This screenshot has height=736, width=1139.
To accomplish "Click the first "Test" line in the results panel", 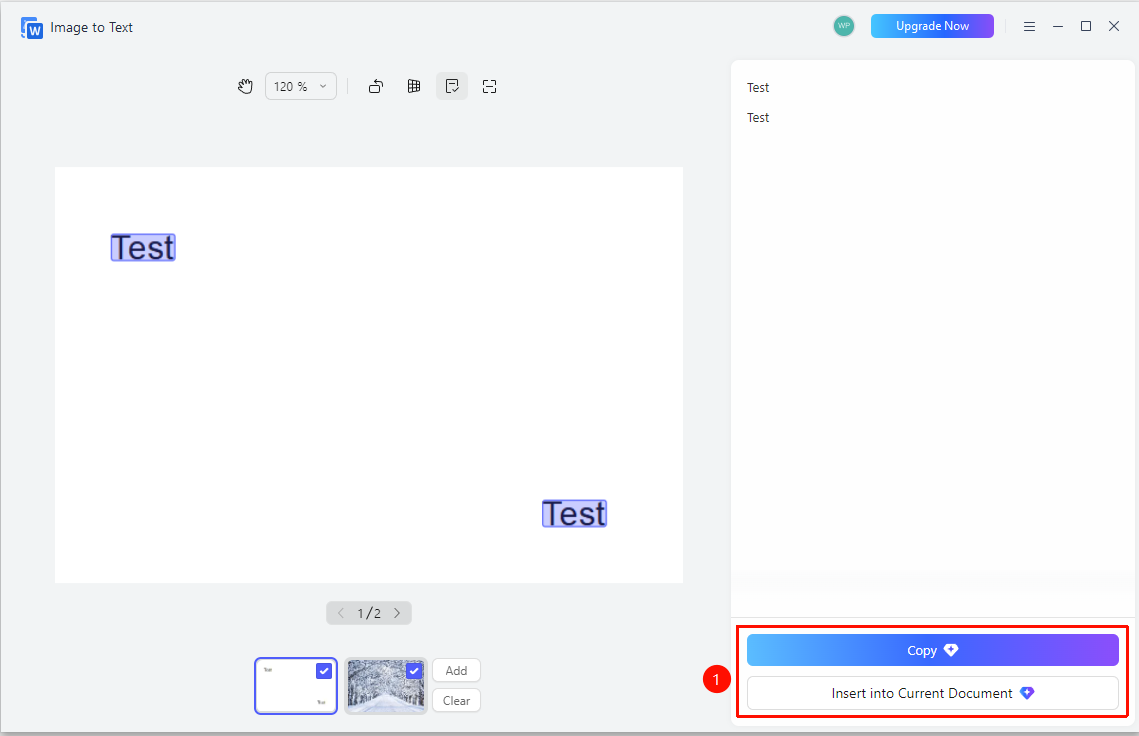I will [x=758, y=88].
